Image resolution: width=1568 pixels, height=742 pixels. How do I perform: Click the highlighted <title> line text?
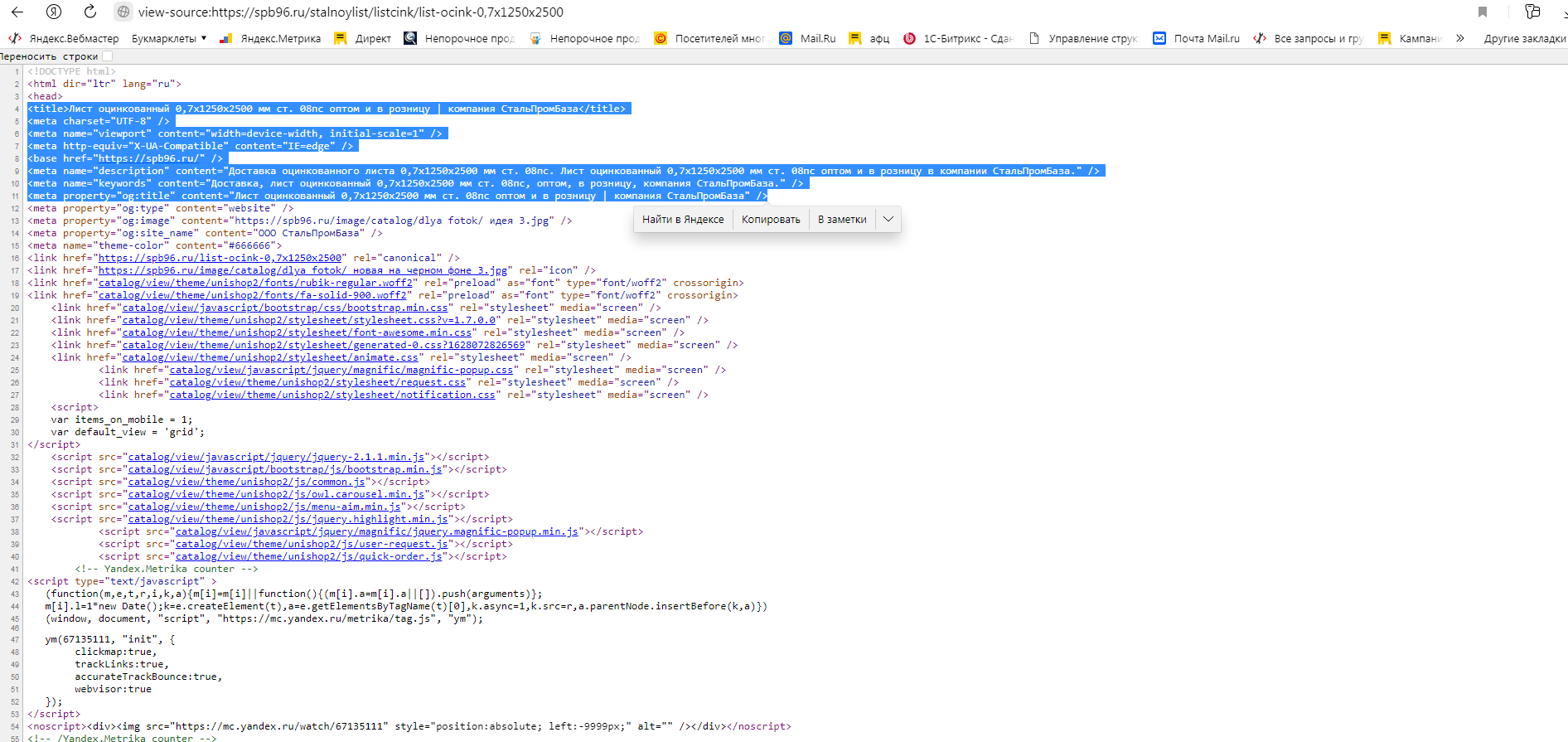point(329,109)
